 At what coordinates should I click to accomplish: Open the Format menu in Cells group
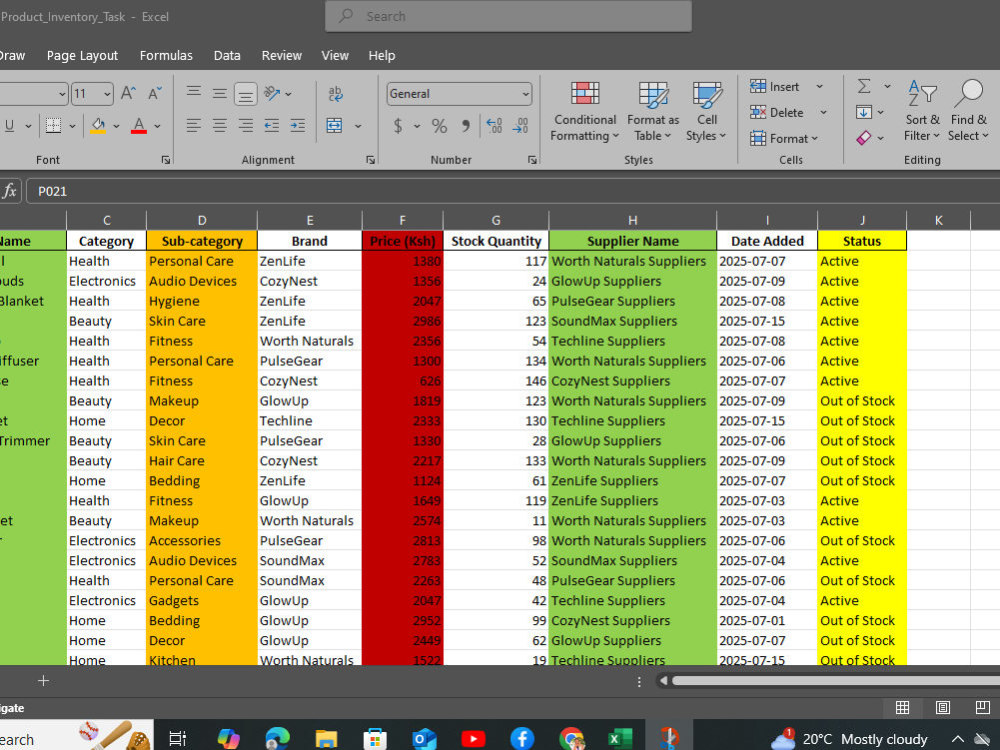tap(784, 138)
